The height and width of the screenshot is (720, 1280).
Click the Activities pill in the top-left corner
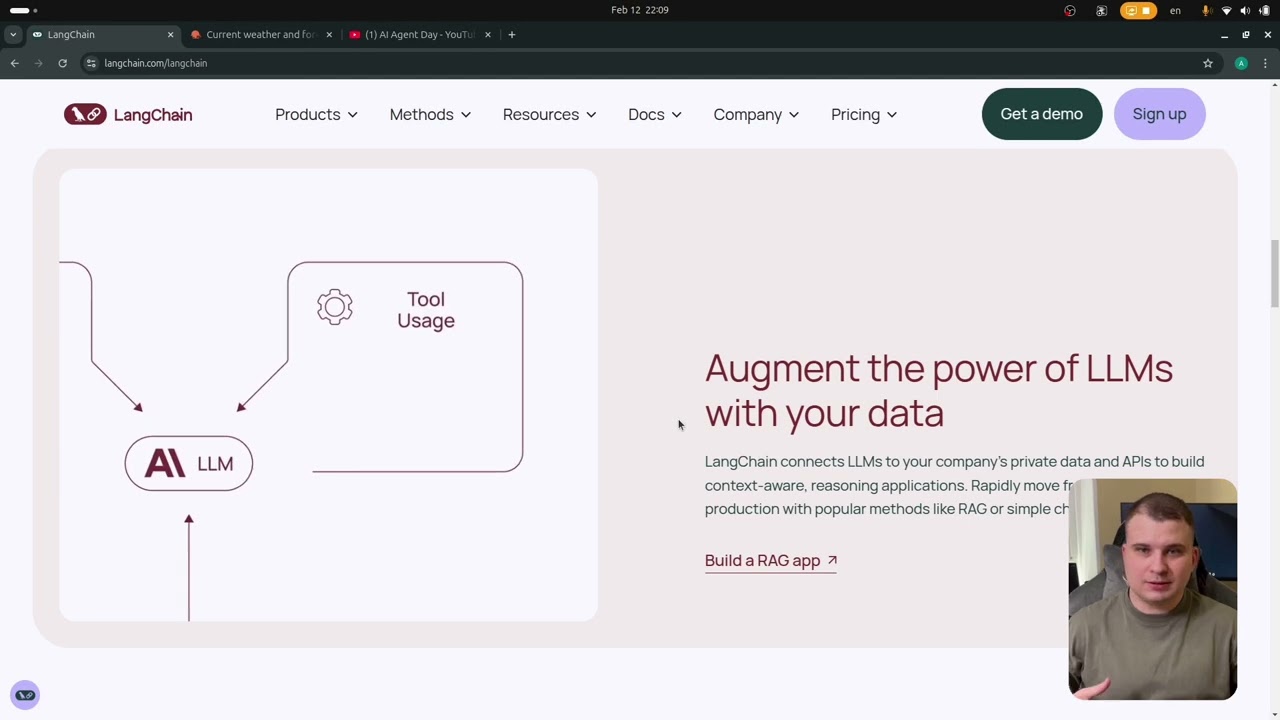tap(22, 10)
